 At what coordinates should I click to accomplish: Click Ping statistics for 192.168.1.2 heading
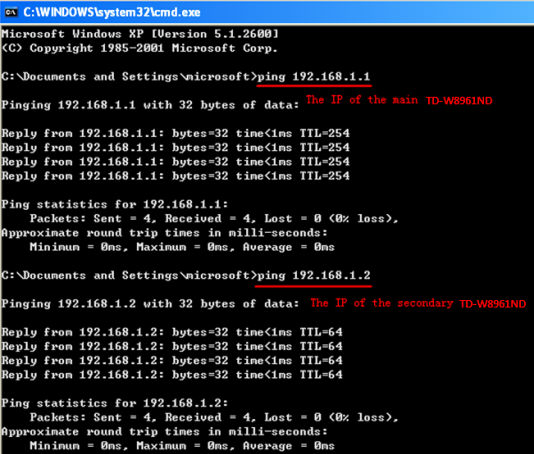(x=115, y=403)
